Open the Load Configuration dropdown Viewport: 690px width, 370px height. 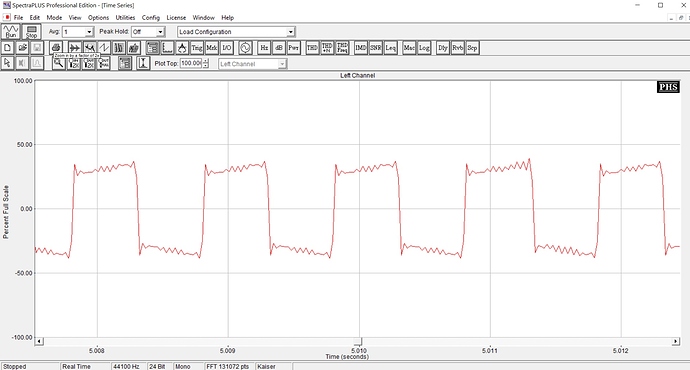290,32
